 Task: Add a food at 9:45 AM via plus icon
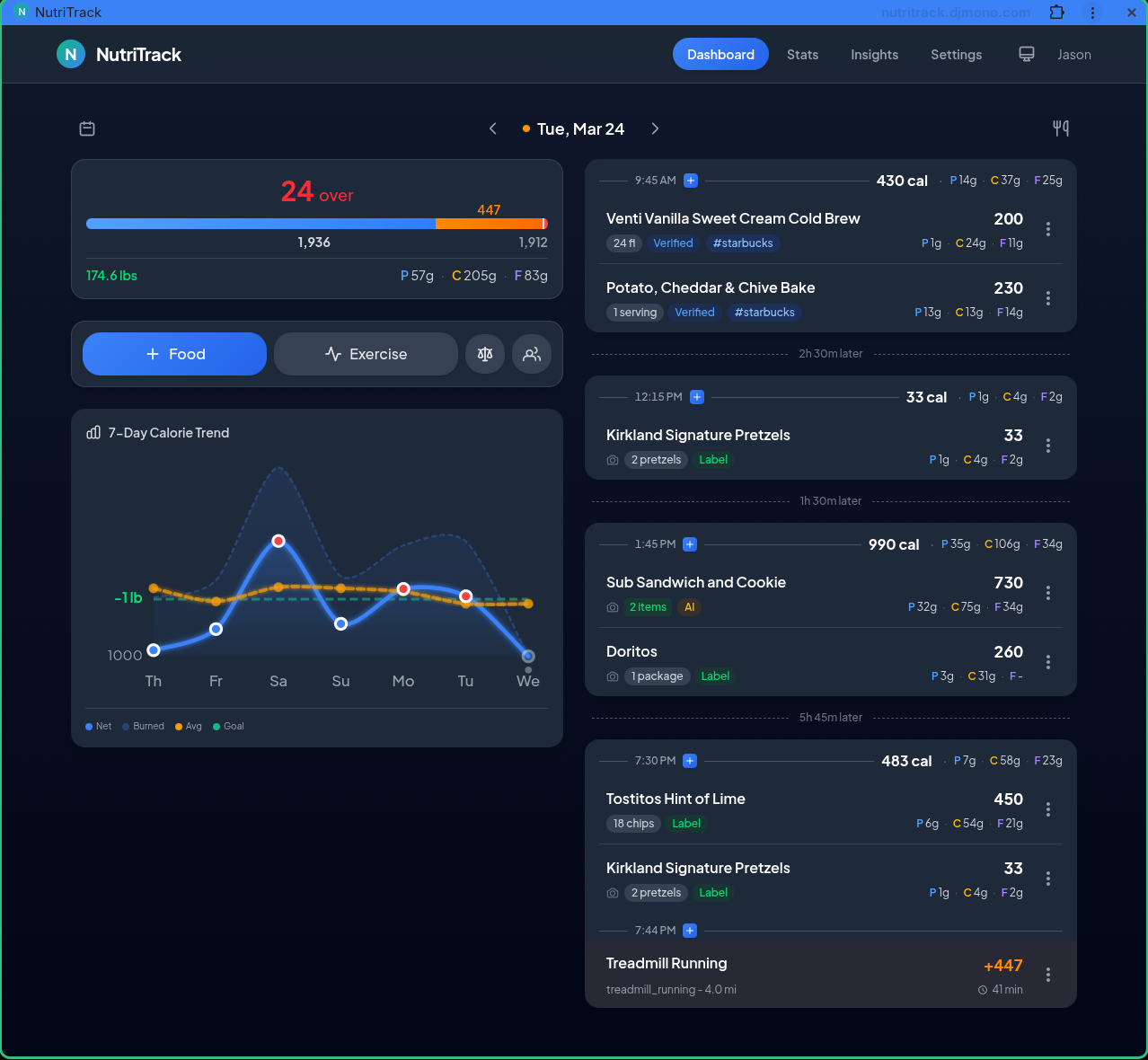click(x=691, y=181)
